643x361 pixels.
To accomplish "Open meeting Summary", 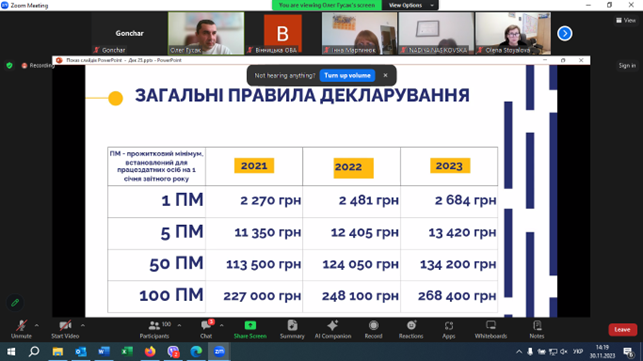I will click(292, 329).
